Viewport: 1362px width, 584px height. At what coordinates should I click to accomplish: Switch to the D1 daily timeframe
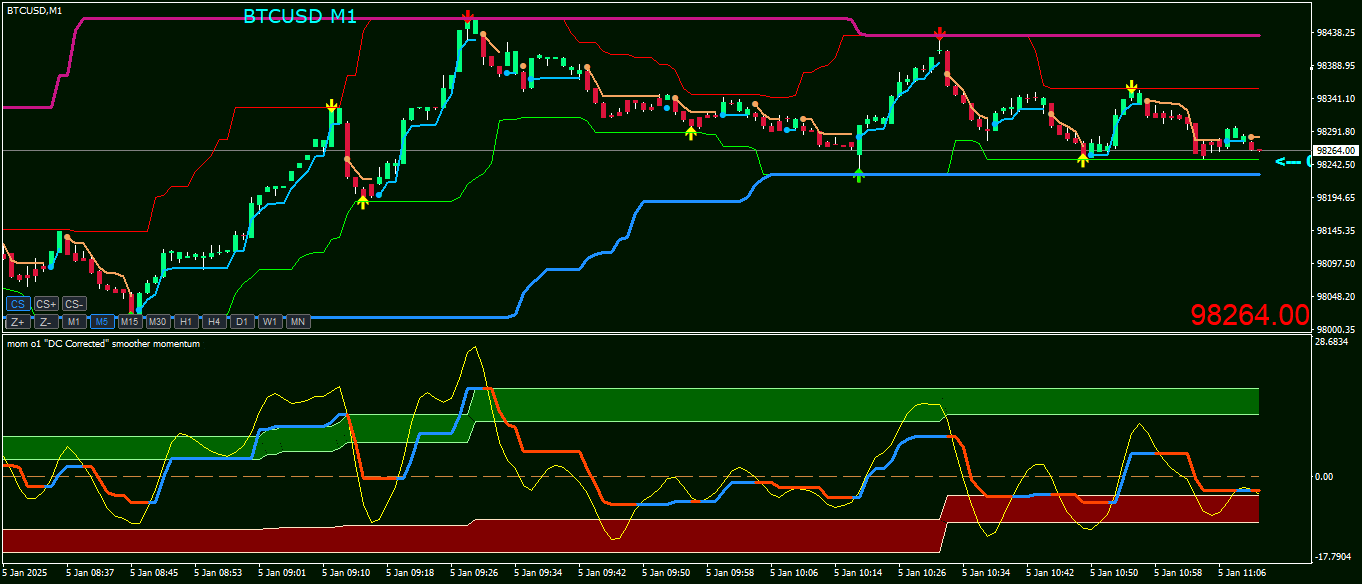click(x=242, y=322)
